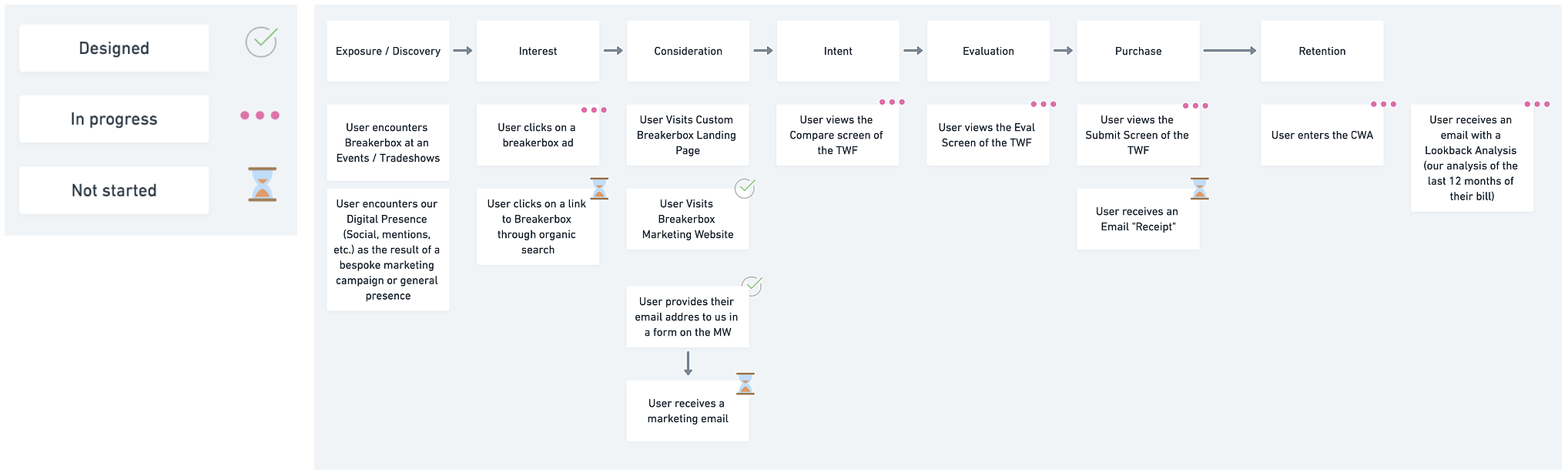Click the hourglass icon beside Not started

[262, 185]
